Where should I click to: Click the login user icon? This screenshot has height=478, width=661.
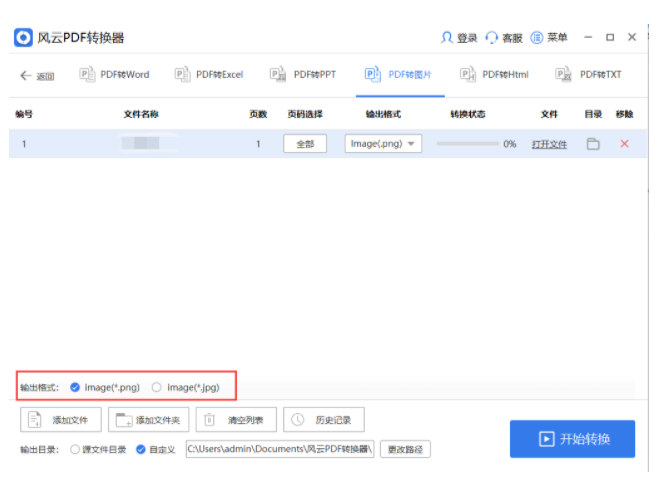pos(447,38)
